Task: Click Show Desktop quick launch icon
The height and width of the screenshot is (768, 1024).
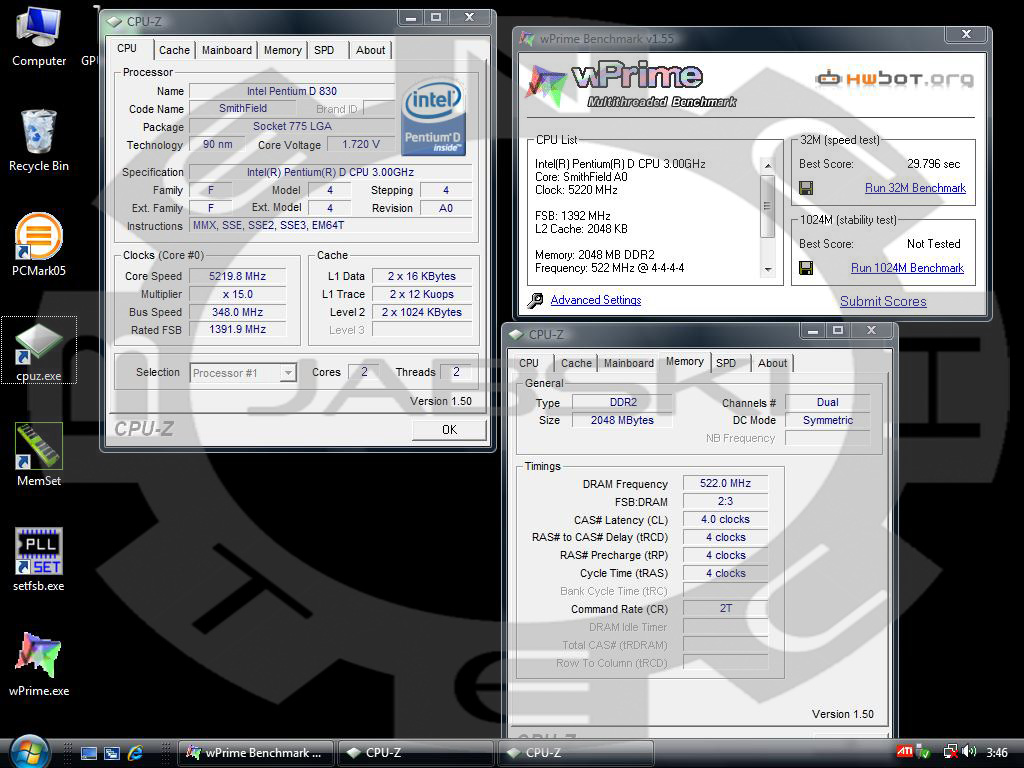Action: pos(89,753)
